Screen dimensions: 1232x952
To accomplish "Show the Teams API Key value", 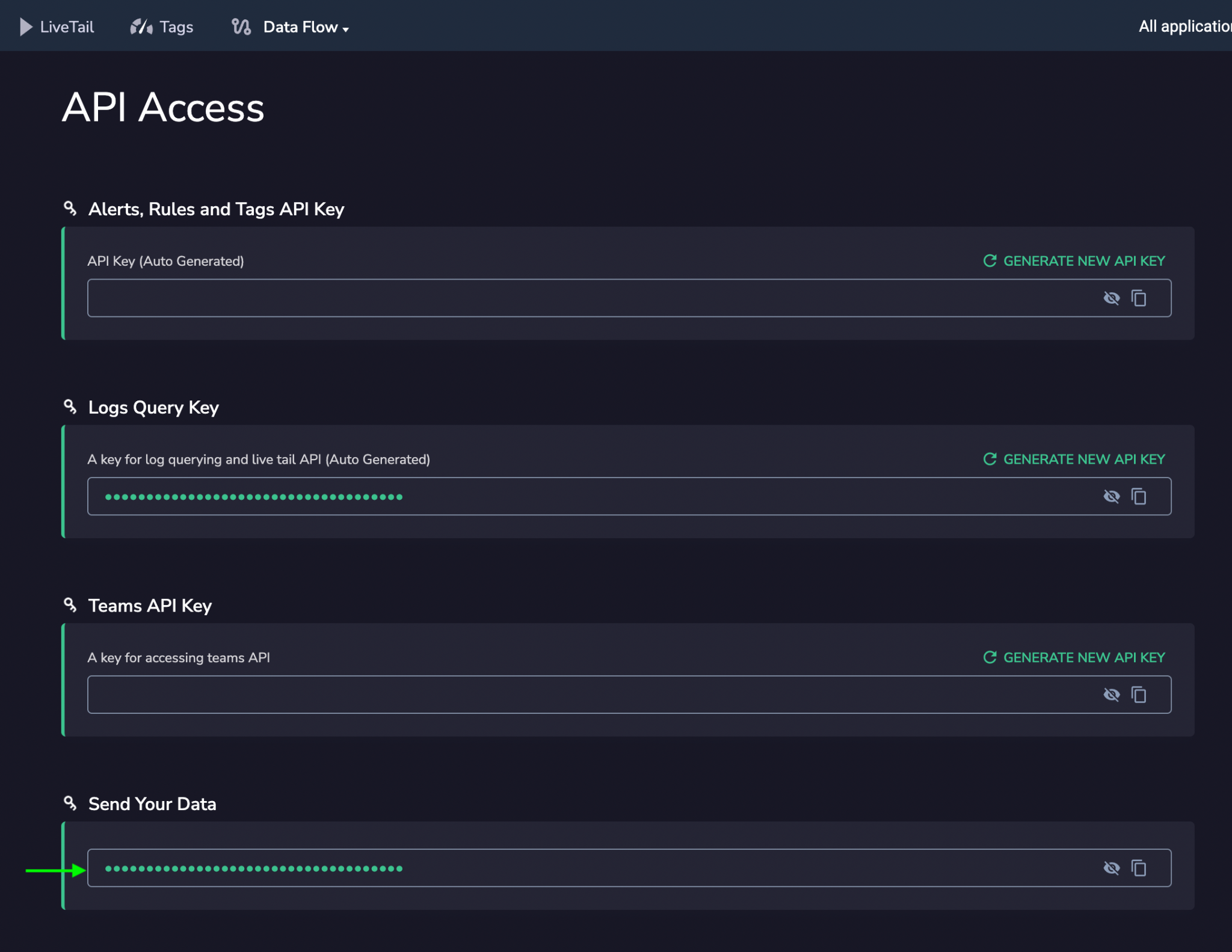I will coord(1111,695).
